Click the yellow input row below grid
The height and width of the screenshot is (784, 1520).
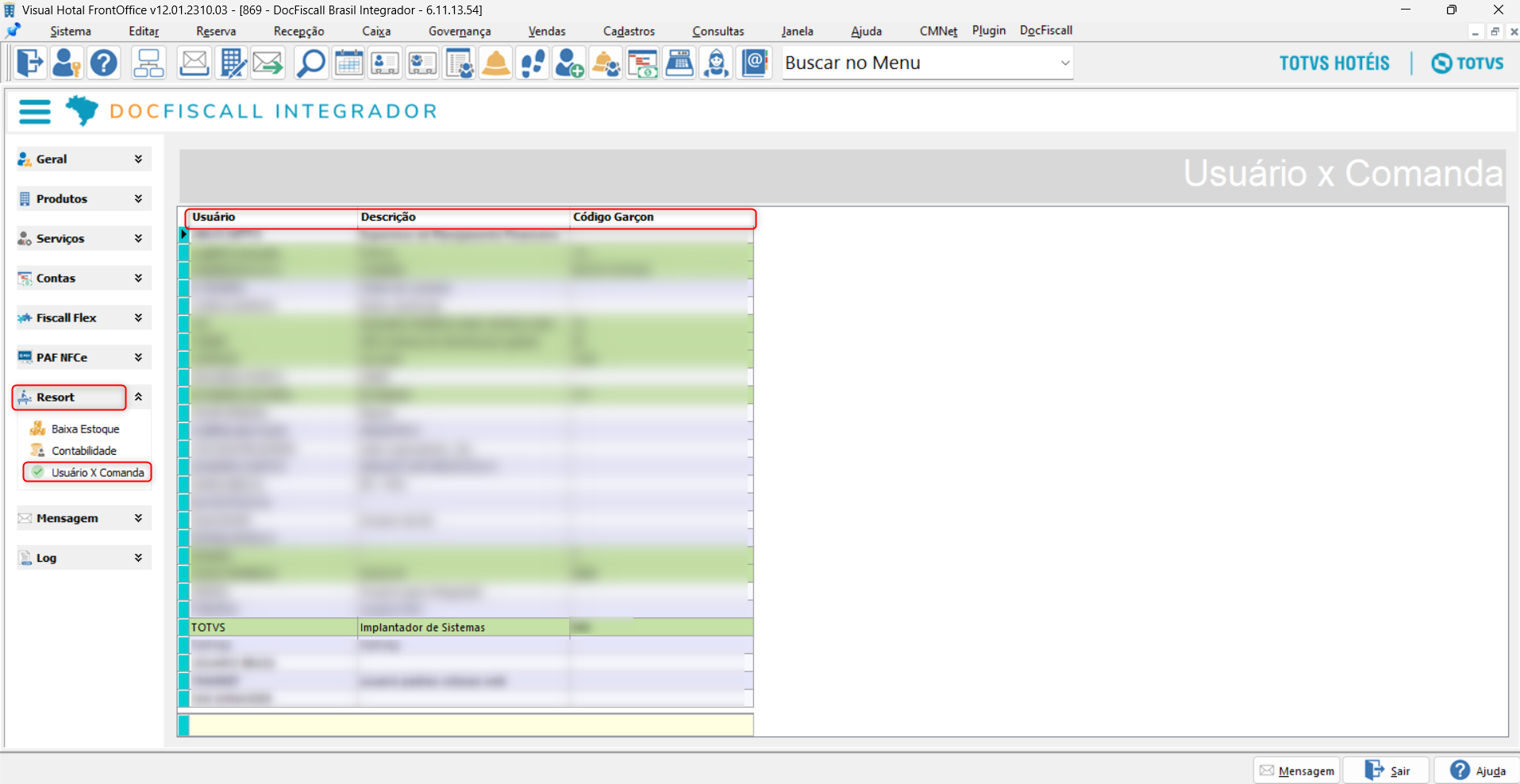[x=471, y=724]
